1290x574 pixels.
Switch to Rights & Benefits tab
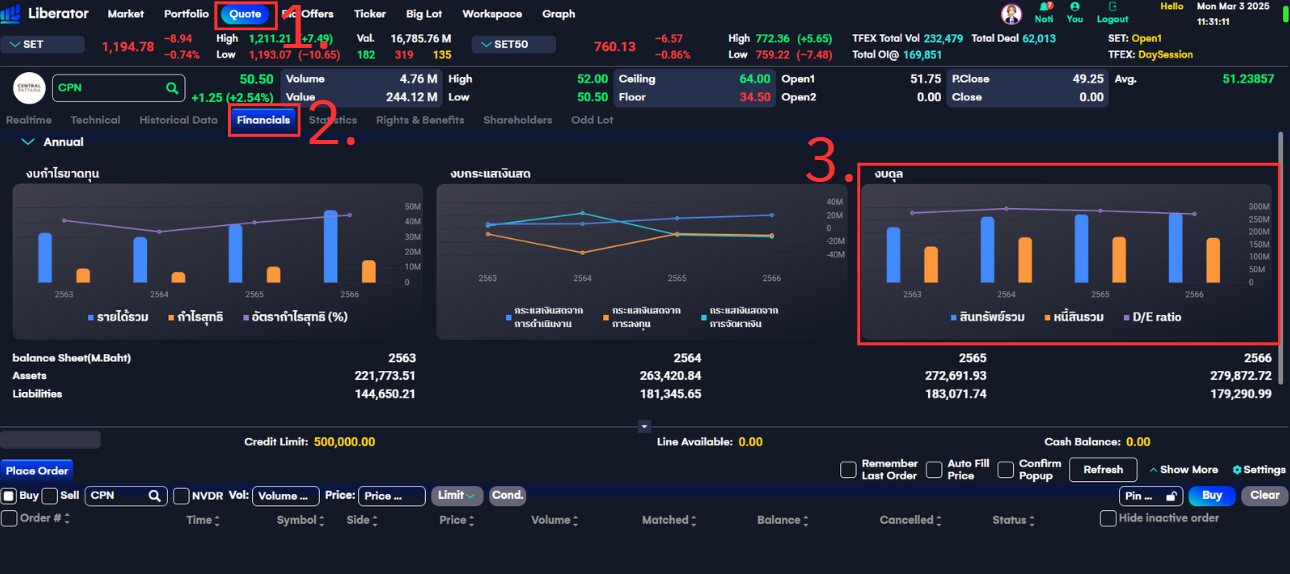420,120
